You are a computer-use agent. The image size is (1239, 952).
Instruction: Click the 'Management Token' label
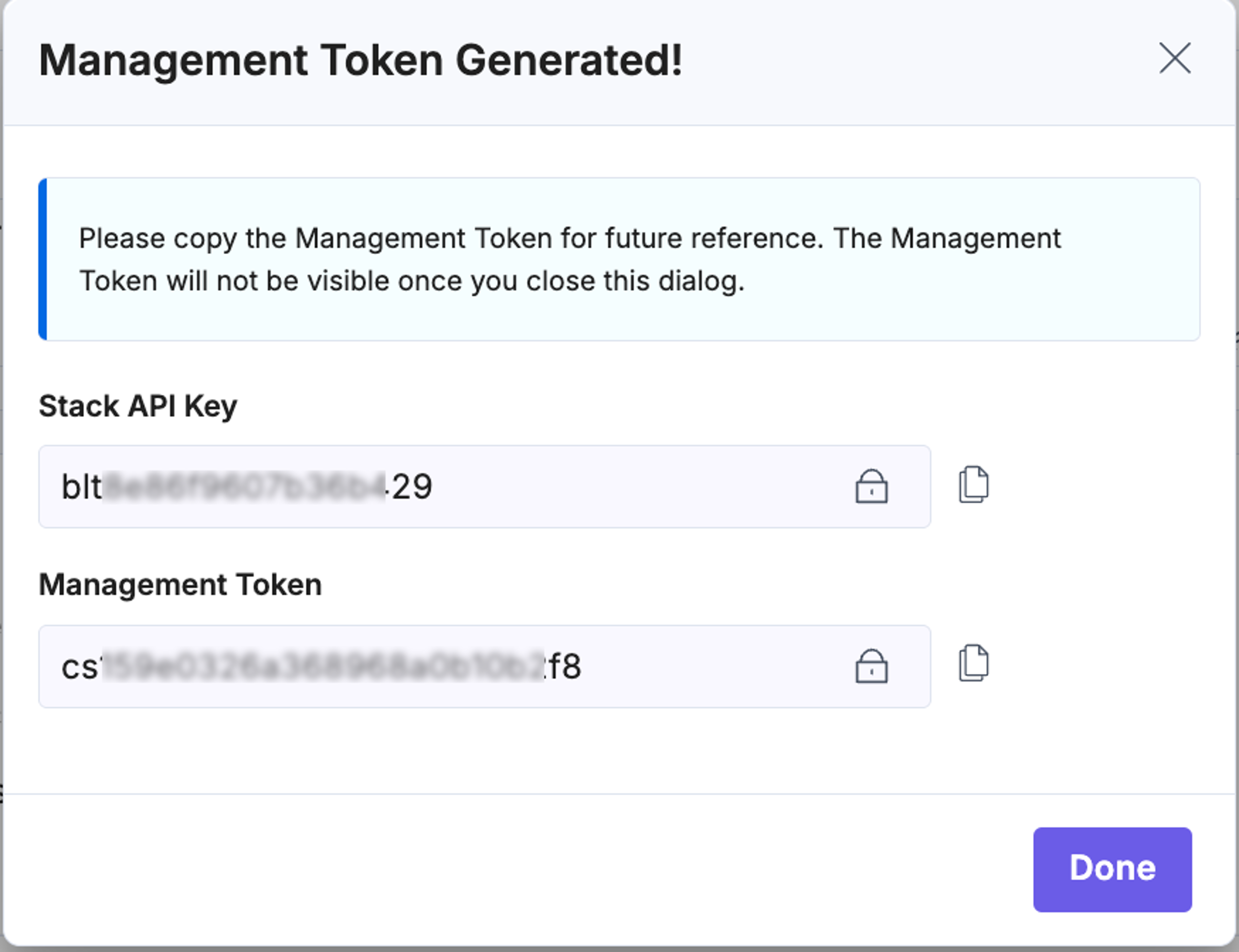pos(180,585)
